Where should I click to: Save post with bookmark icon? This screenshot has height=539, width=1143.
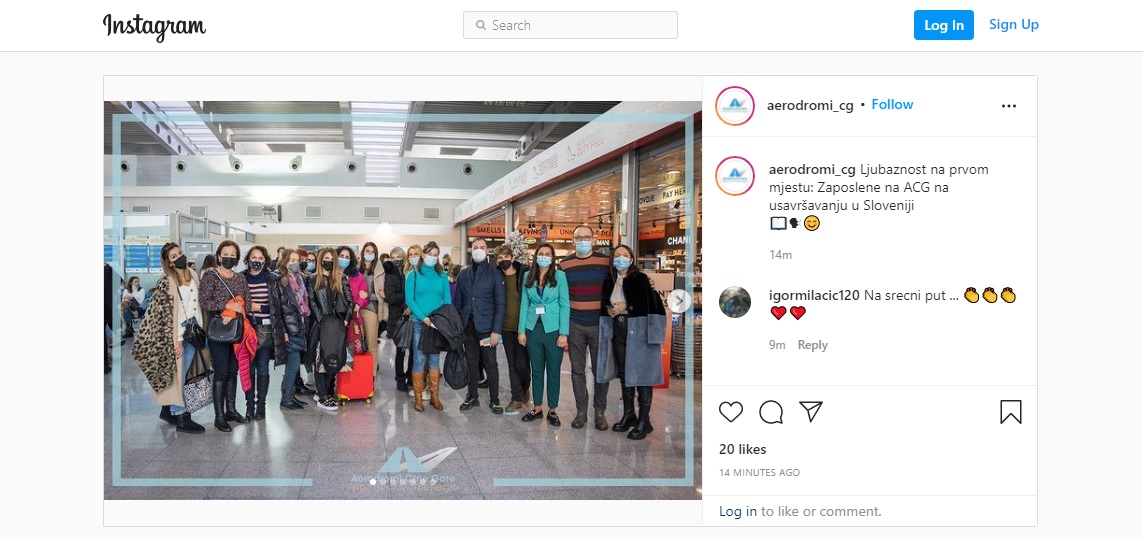pos(1010,412)
